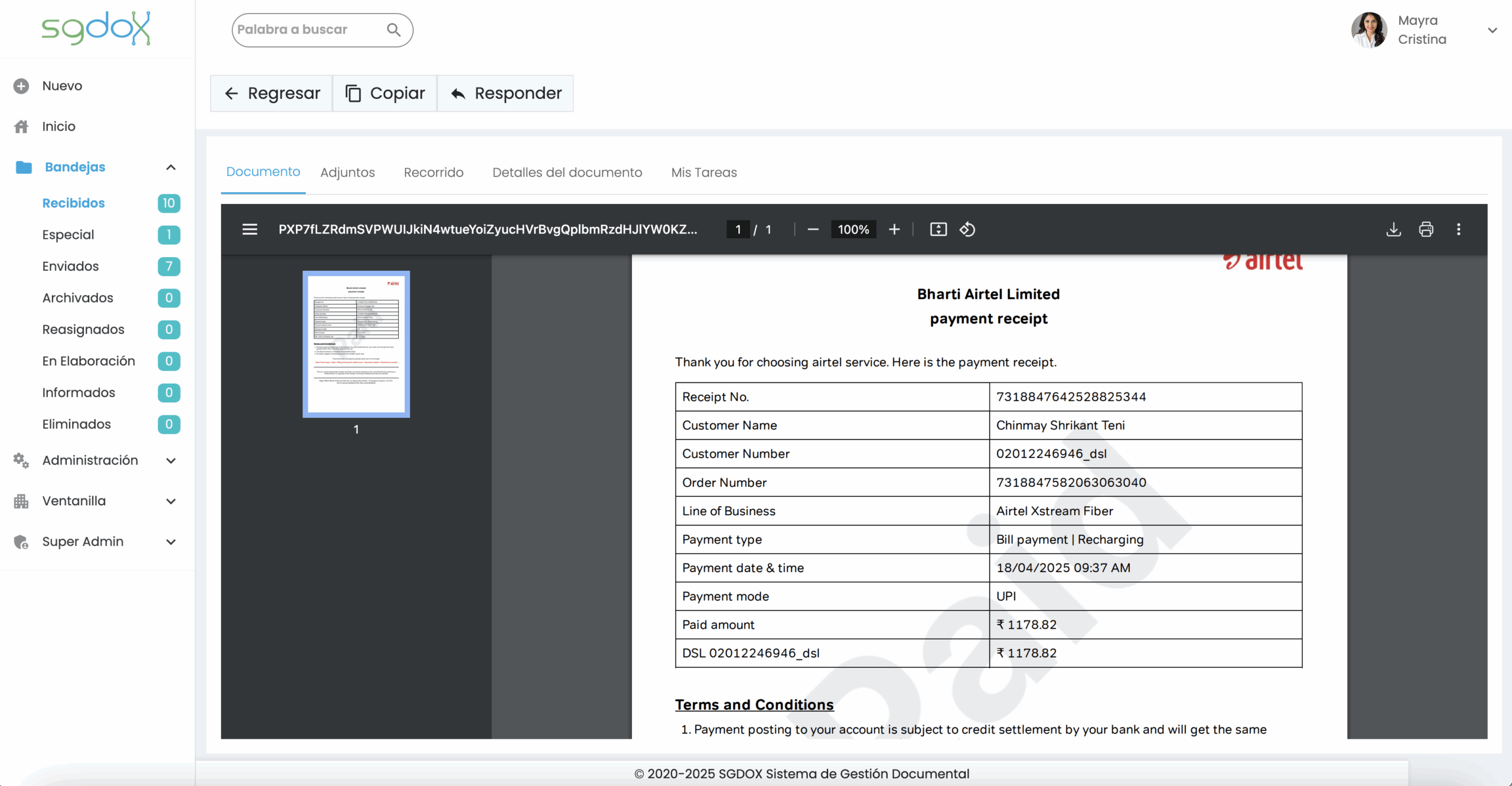Screen dimensions: 1512x786
Task: Click the Enviados count badge 7
Action: coord(169,267)
